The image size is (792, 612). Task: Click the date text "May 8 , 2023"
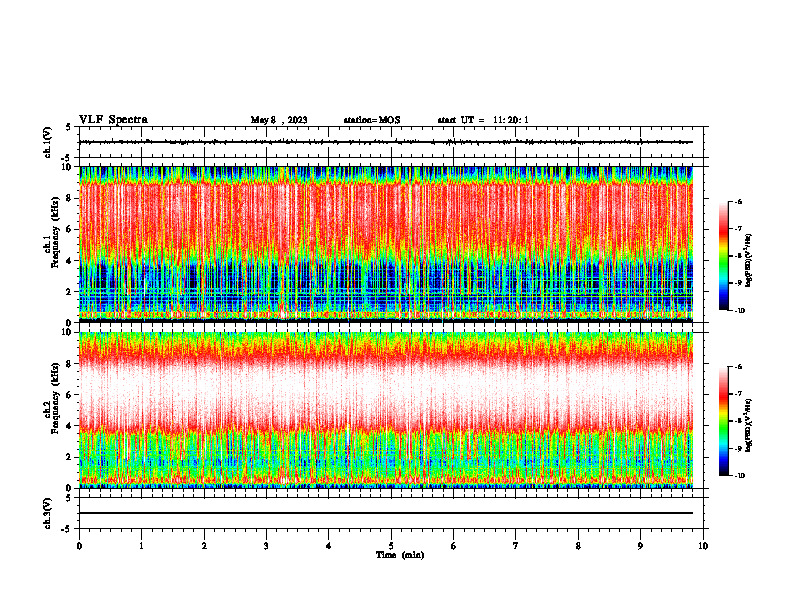[279, 120]
